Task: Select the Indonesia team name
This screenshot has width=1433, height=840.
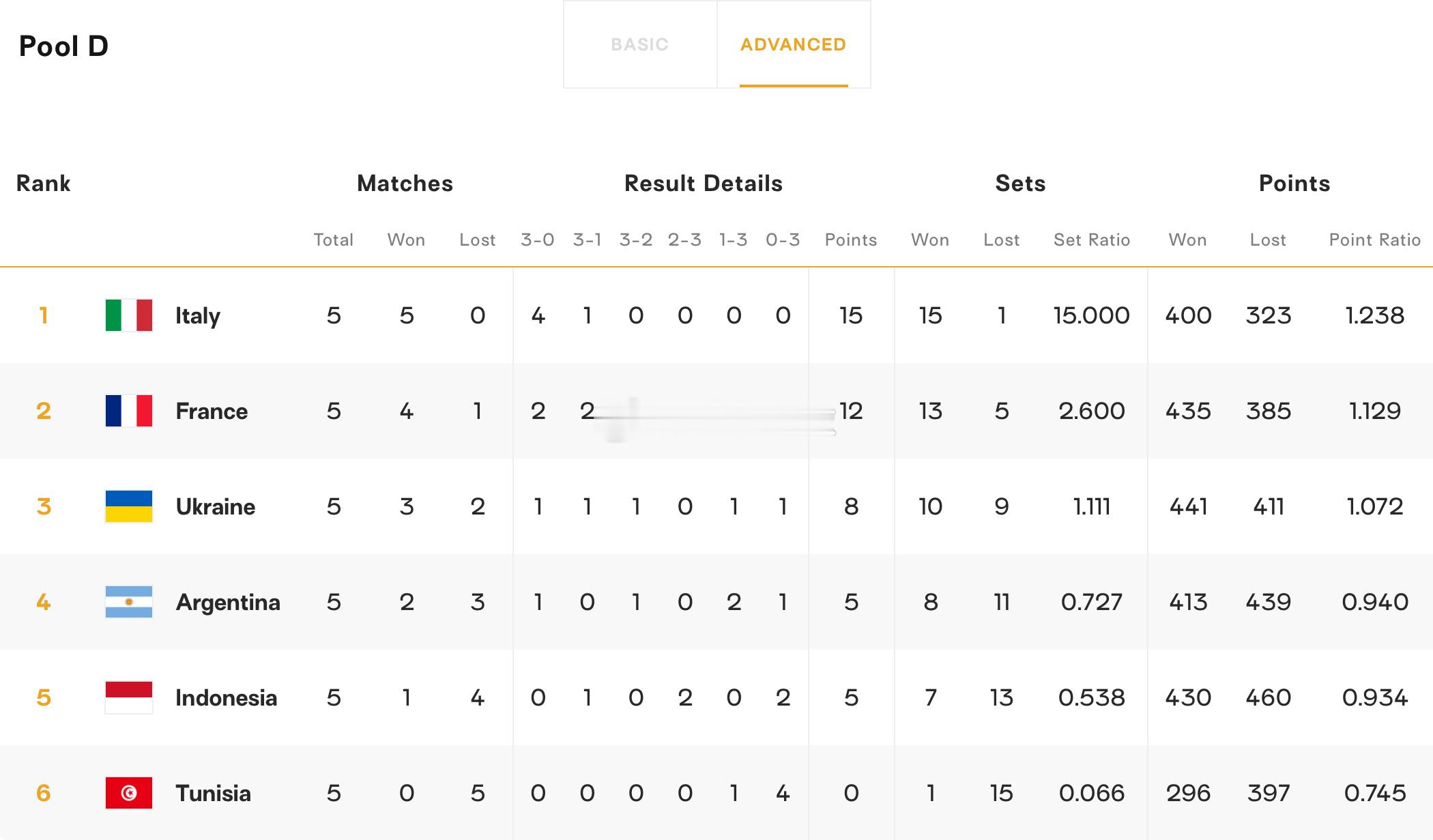Action: (227, 697)
